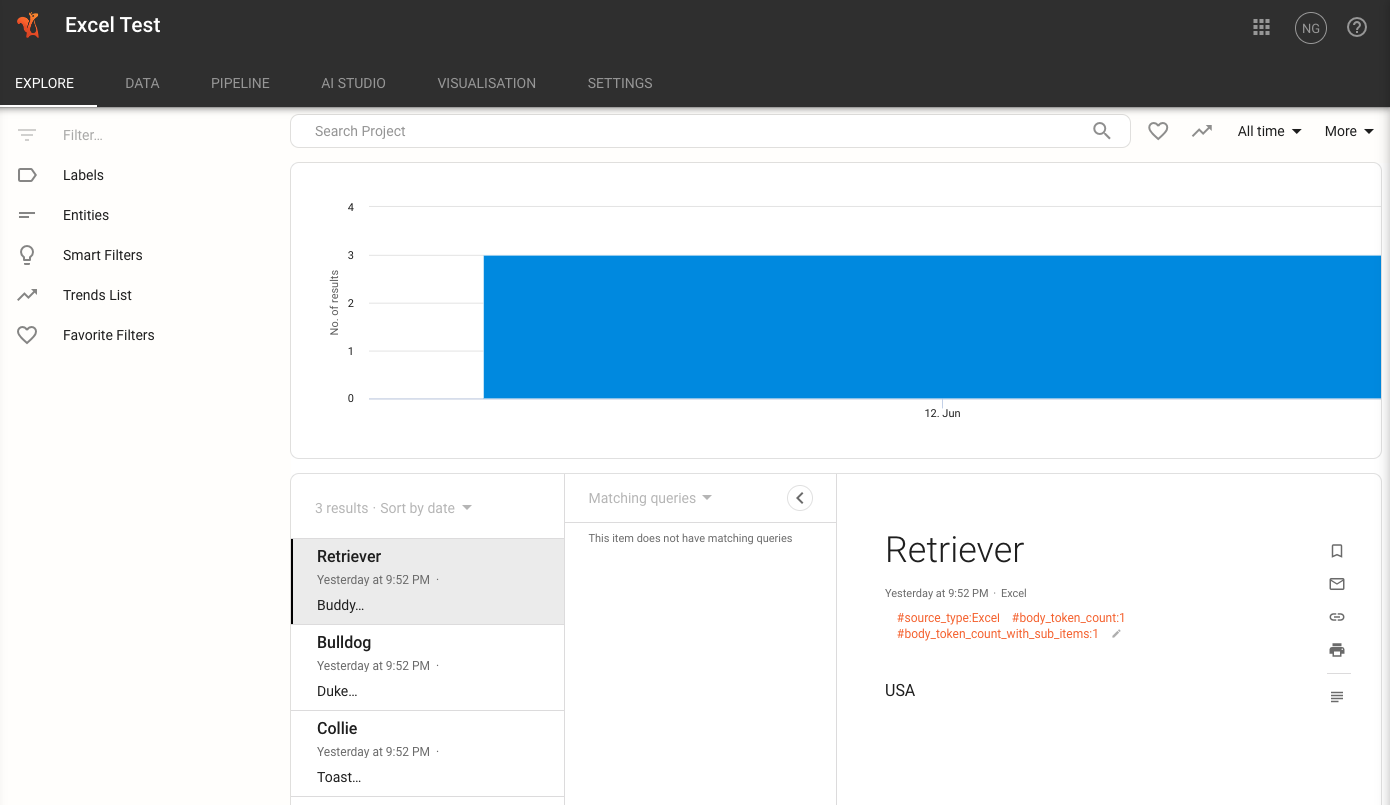
Task: Click the heart favorite icon beside search
Action: pyautogui.click(x=1158, y=131)
